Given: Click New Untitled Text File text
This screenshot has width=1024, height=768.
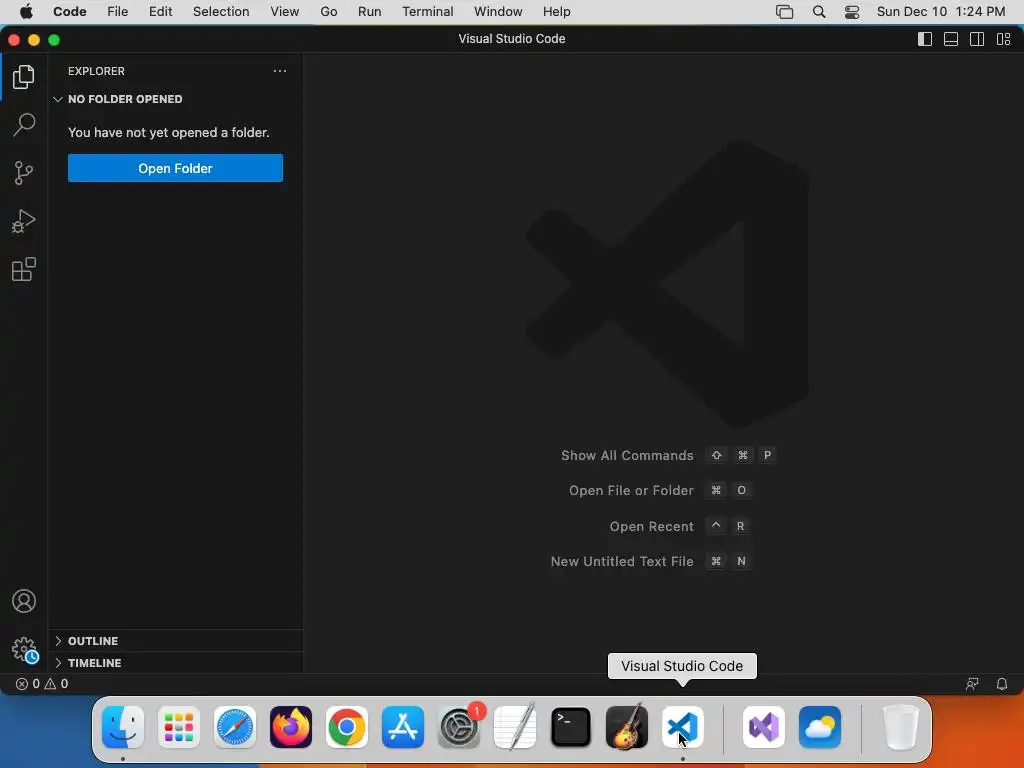Looking at the screenshot, I should [622, 562].
